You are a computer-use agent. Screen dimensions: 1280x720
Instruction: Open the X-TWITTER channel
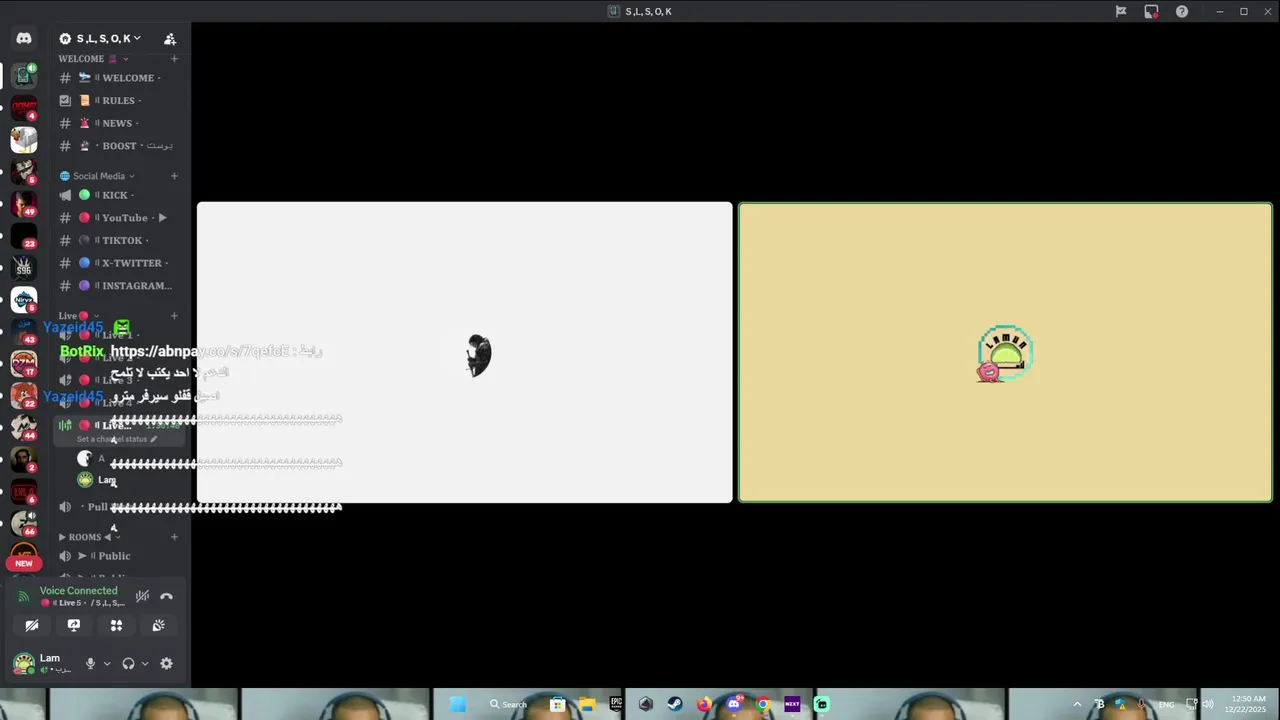(x=118, y=263)
